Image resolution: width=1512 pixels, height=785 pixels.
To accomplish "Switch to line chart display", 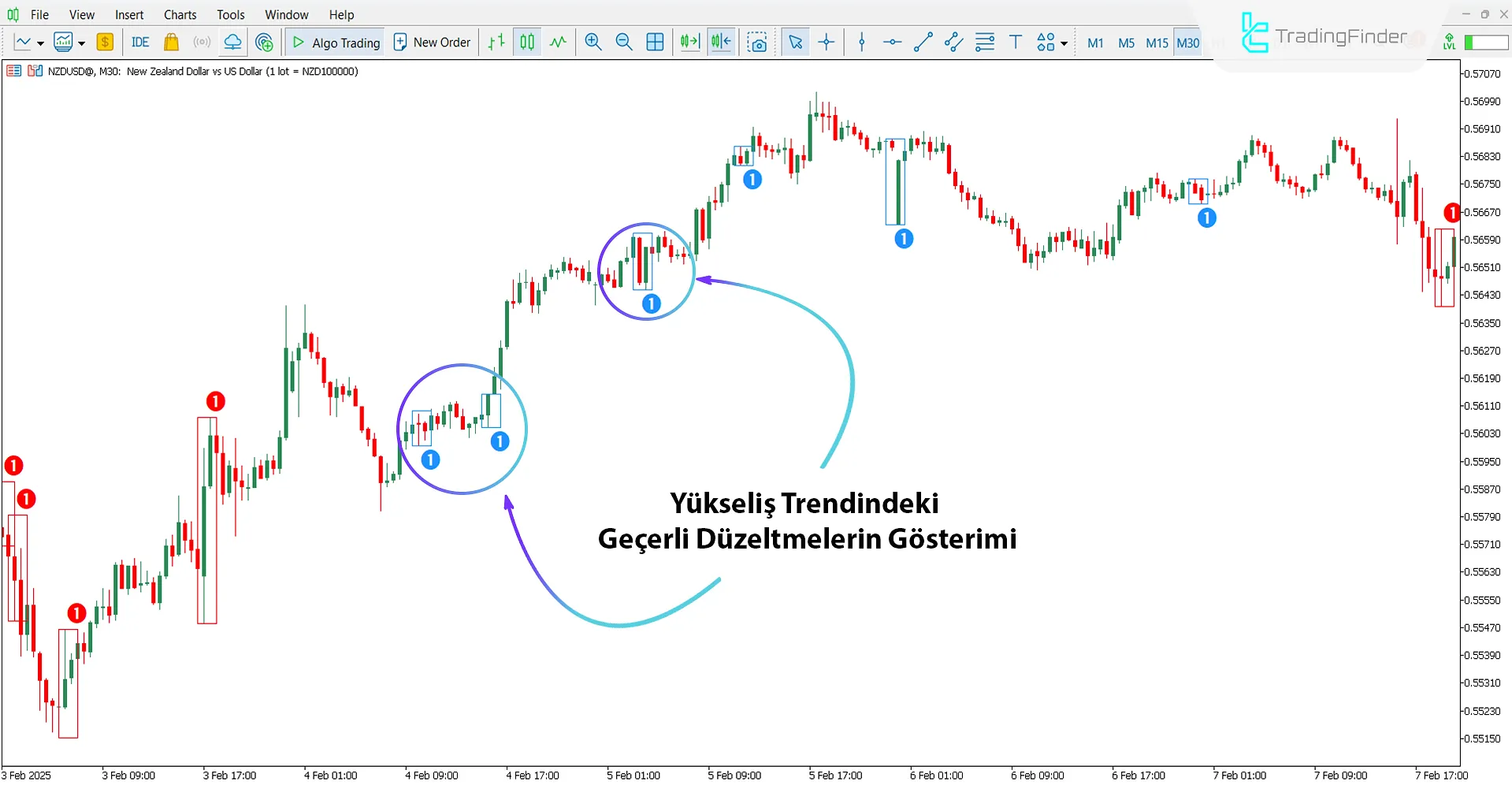I will pos(24,42).
